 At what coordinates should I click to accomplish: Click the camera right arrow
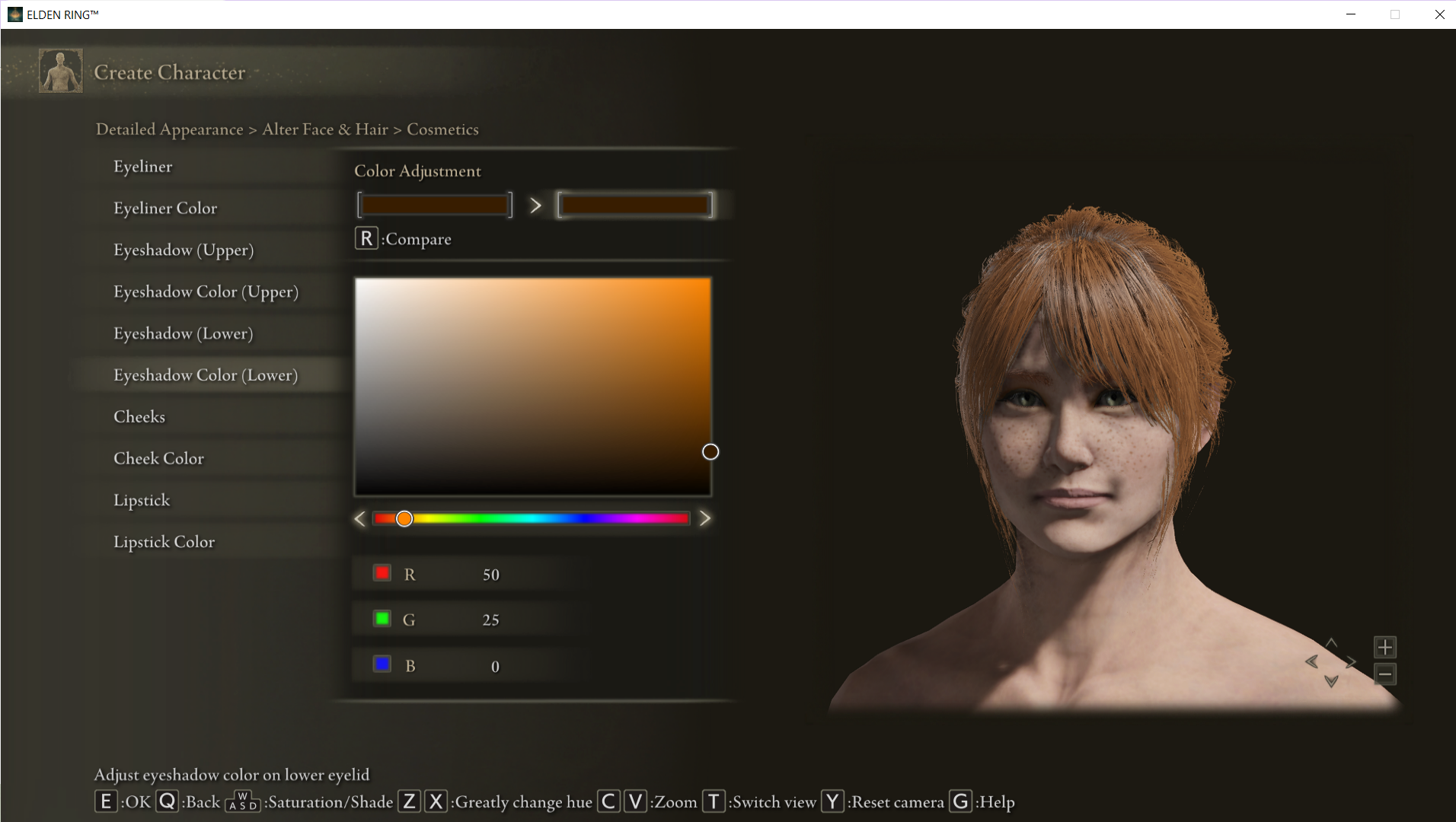pyautogui.click(x=1351, y=661)
